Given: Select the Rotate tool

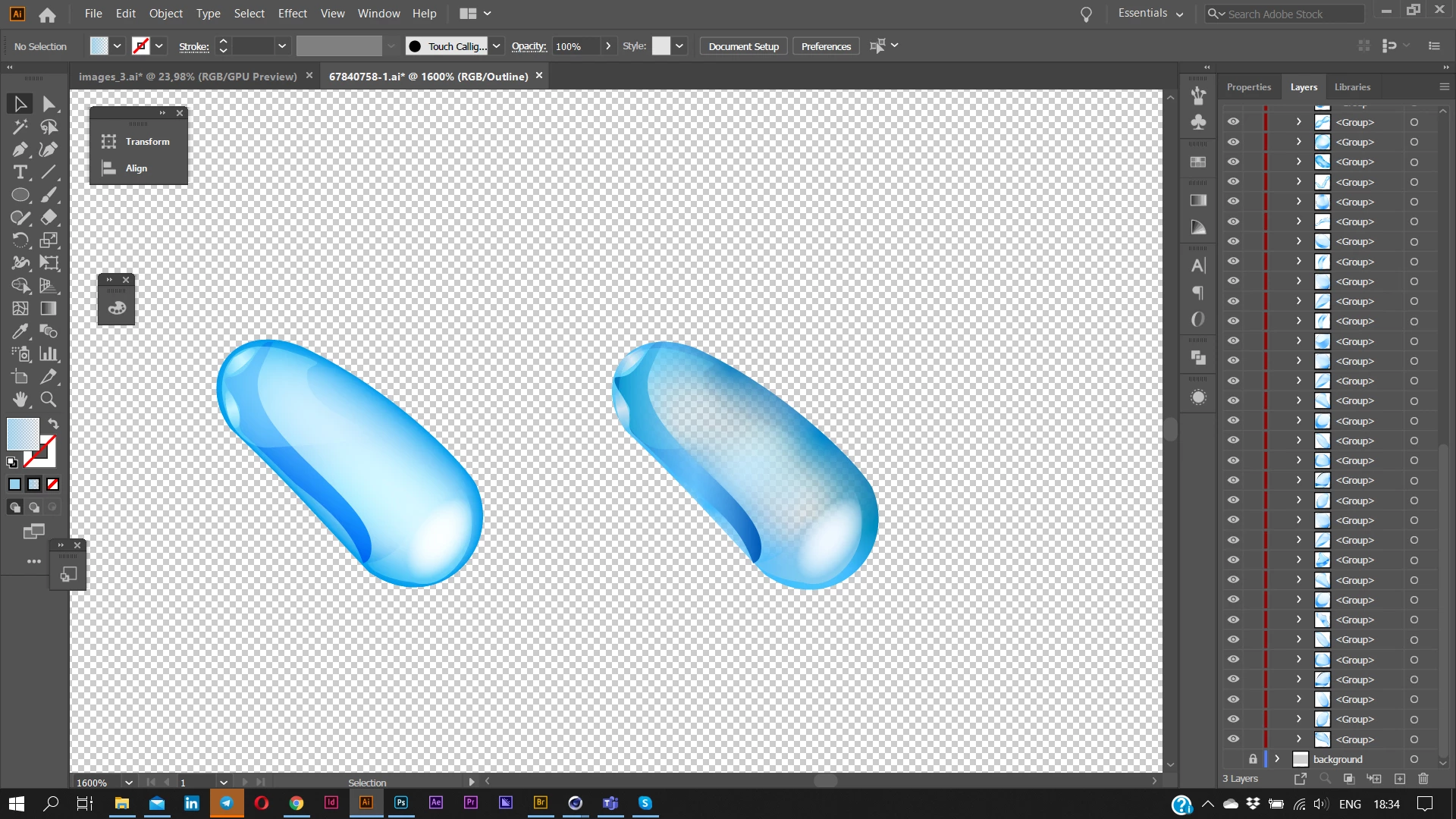Looking at the screenshot, I should tap(20, 240).
